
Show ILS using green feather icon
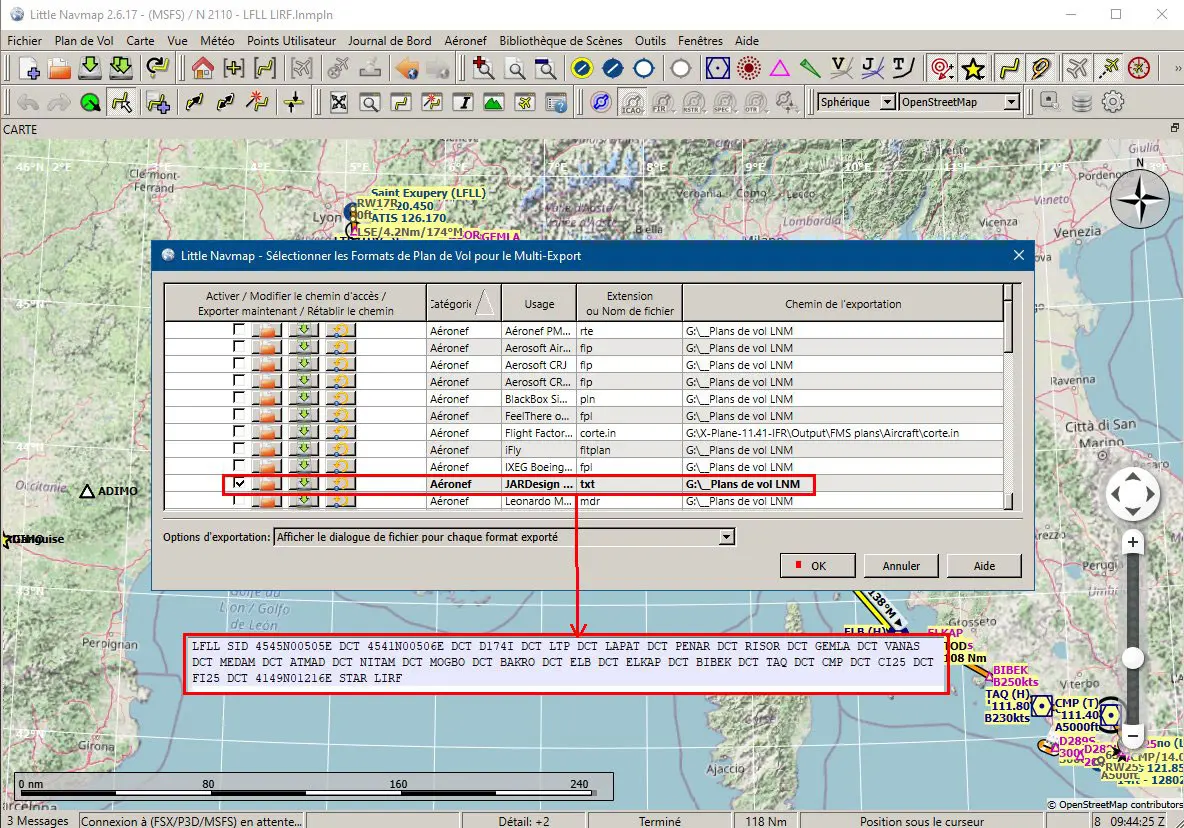[810, 69]
